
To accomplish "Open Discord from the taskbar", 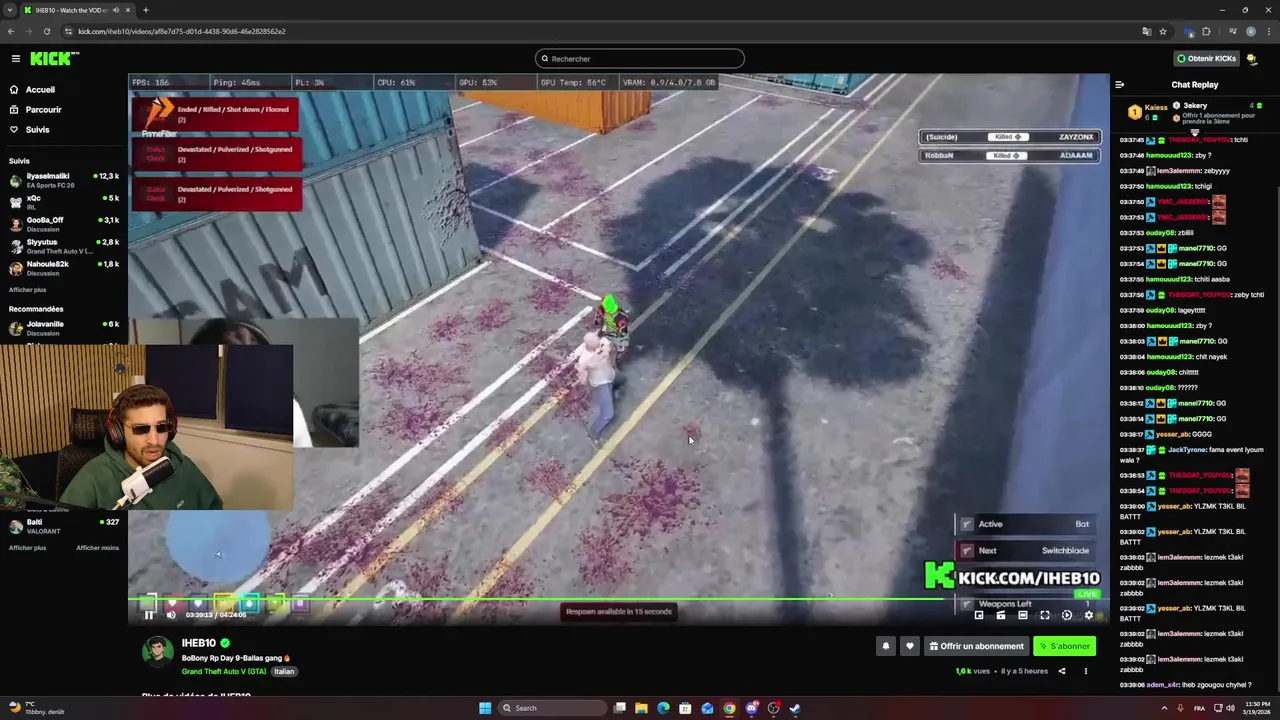I will [x=751, y=708].
